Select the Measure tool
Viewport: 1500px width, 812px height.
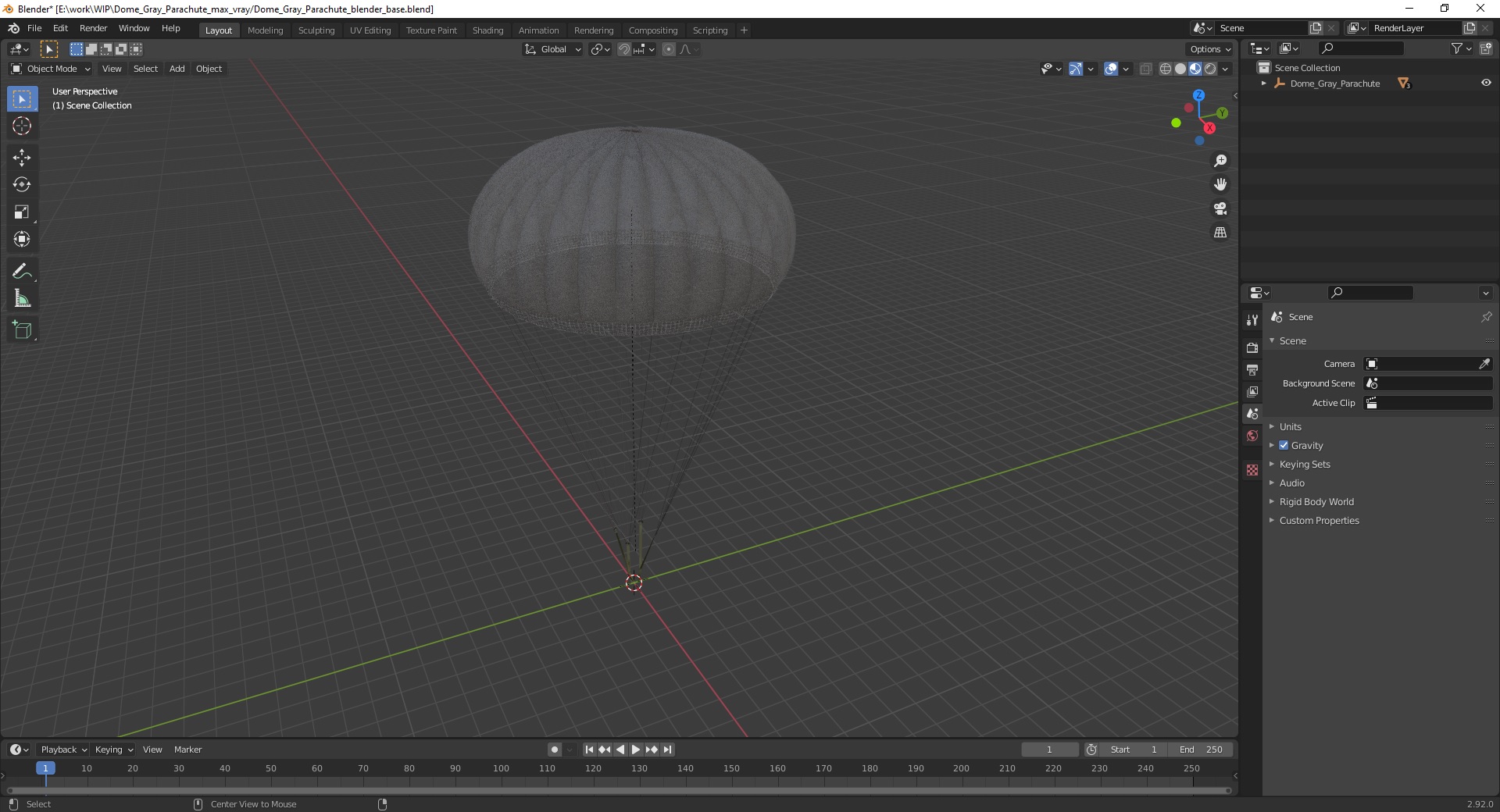(x=22, y=298)
